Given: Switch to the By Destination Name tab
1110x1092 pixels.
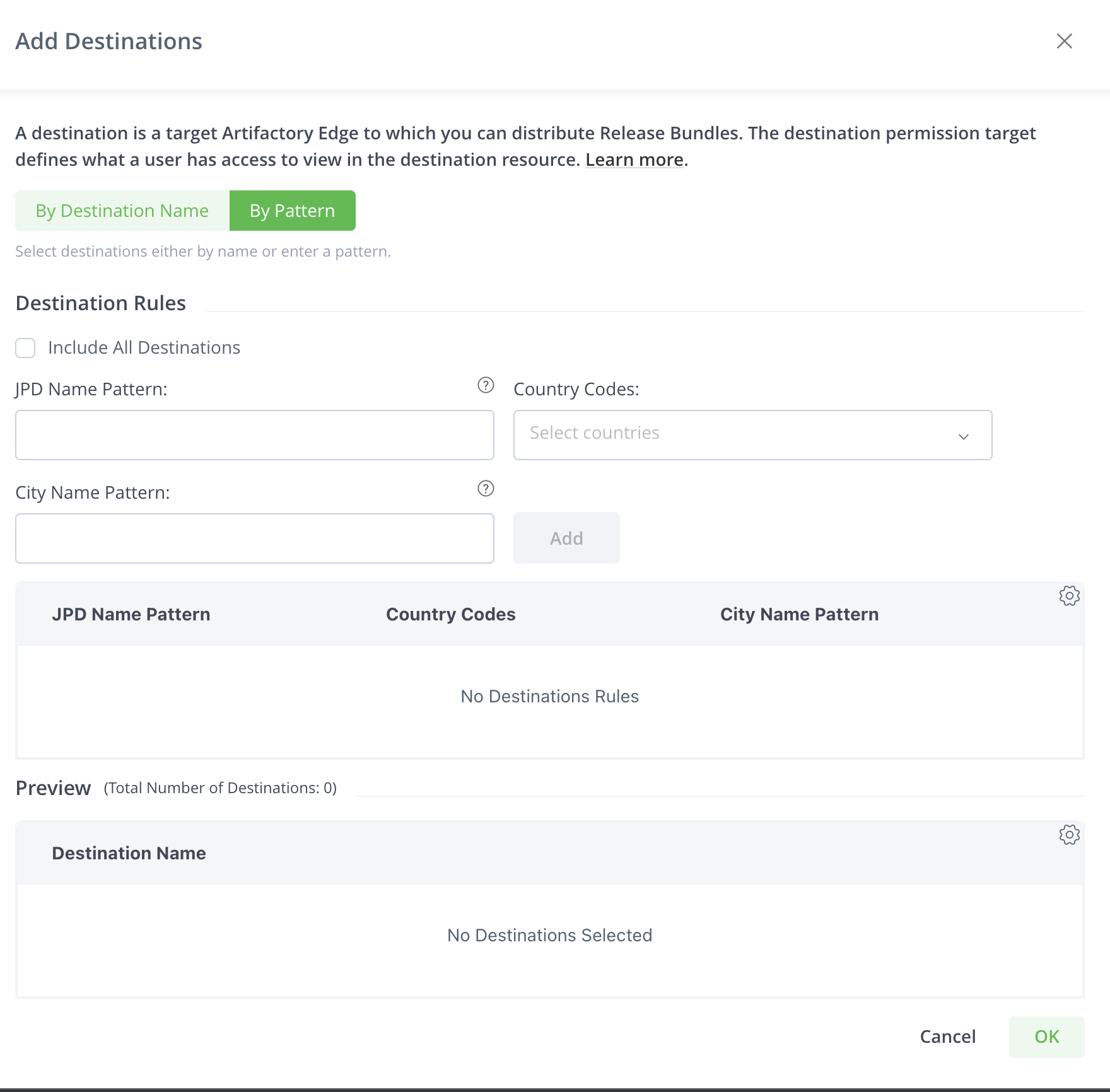Looking at the screenshot, I should point(122,210).
